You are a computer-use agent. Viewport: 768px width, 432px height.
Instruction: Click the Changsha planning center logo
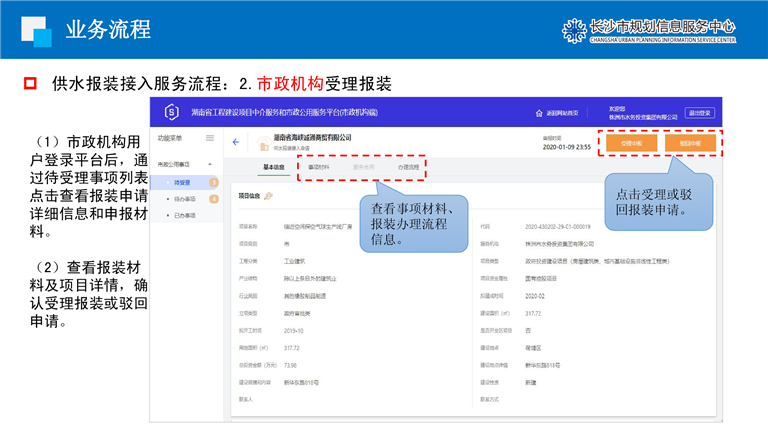tap(573, 29)
